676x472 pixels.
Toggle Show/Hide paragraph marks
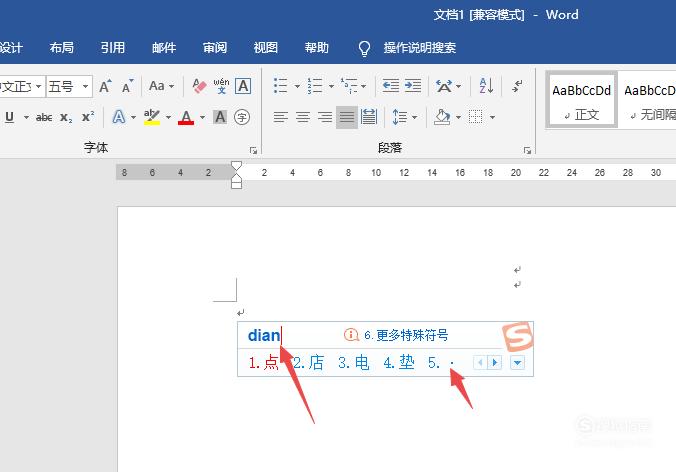click(517, 86)
